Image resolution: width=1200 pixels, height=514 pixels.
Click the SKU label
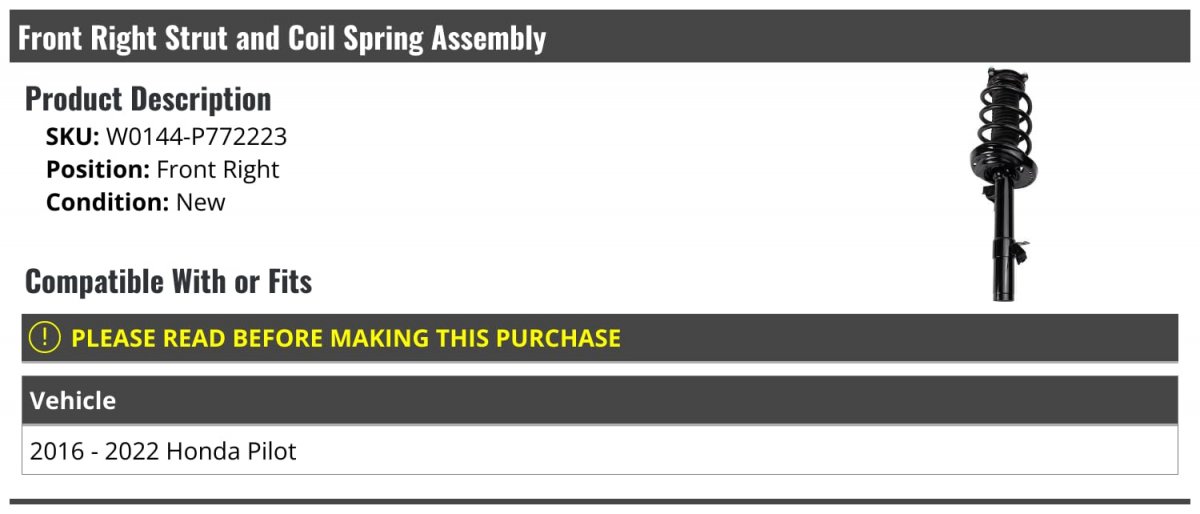pyautogui.click(x=72, y=137)
